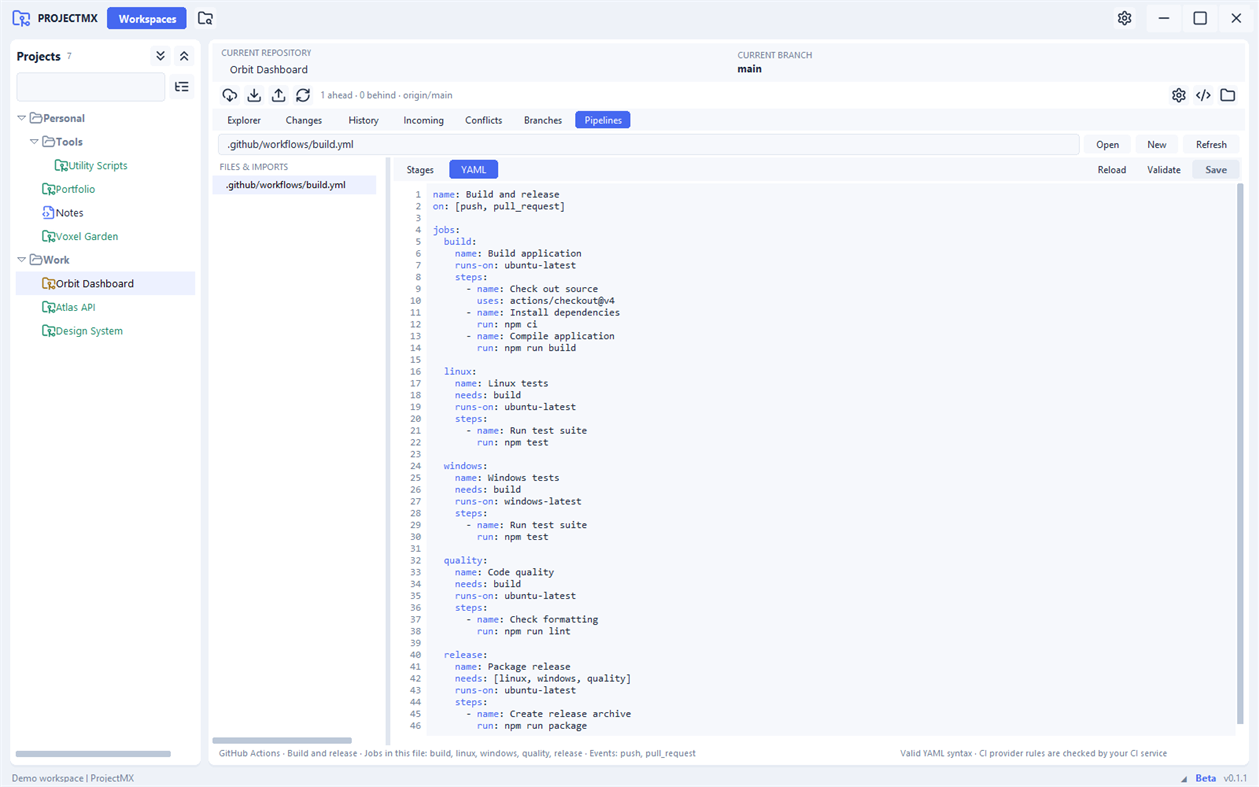
Task: Click the current branch name 'main'
Action: click(x=749, y=69)
